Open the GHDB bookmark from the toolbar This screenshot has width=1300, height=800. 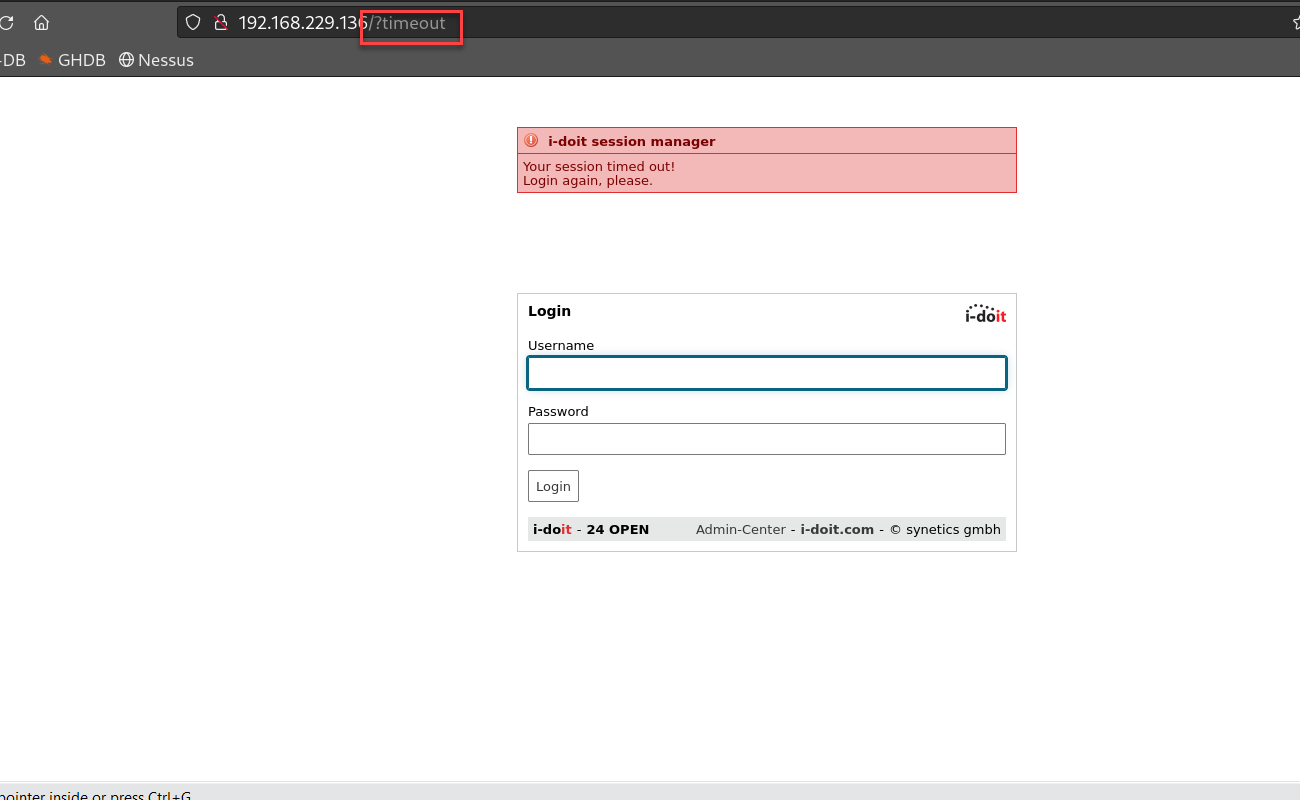(80, 60)
